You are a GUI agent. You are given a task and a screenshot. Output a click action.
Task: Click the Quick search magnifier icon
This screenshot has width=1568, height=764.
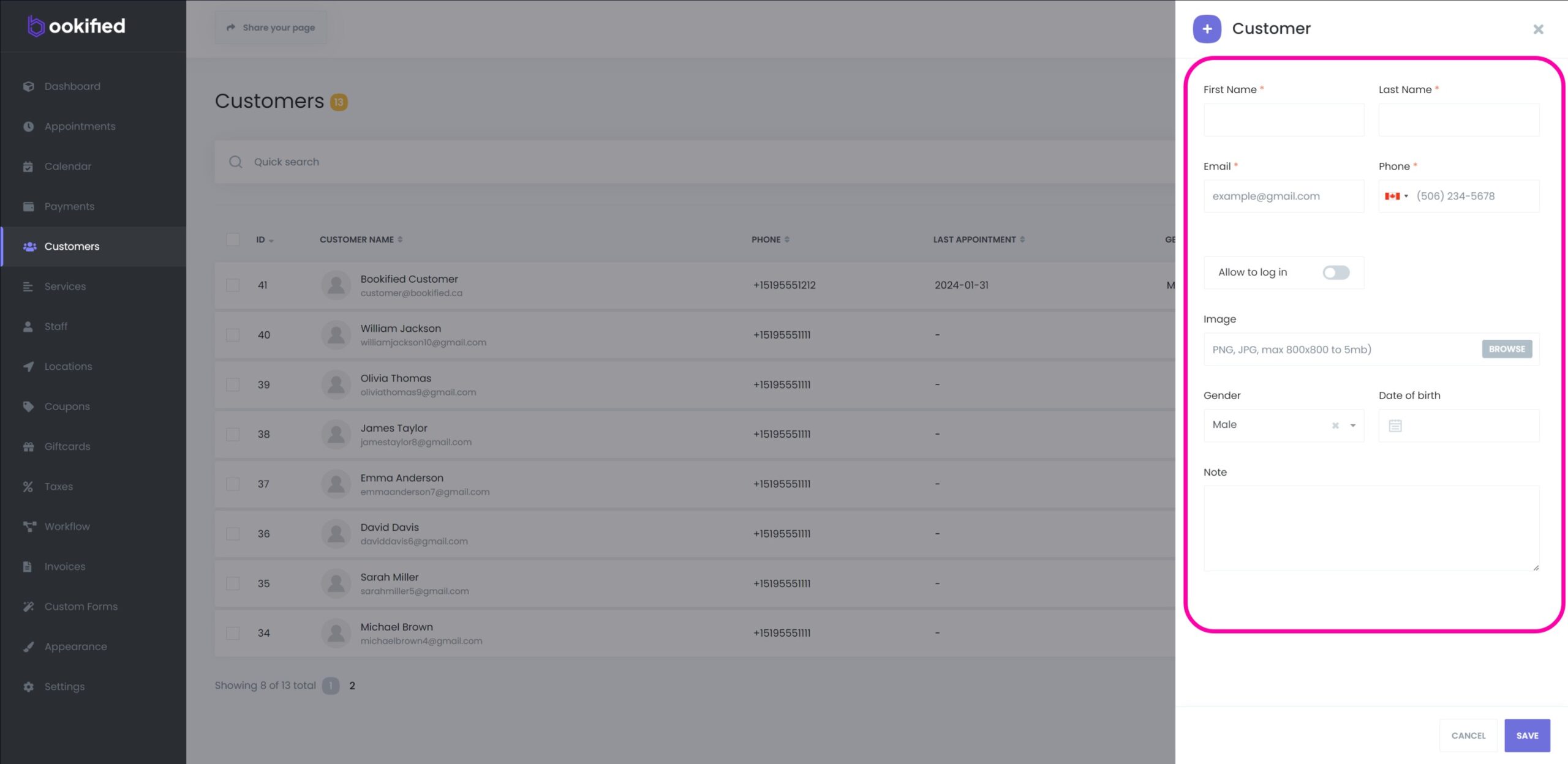pyautogui.click(x=236, y=162)
